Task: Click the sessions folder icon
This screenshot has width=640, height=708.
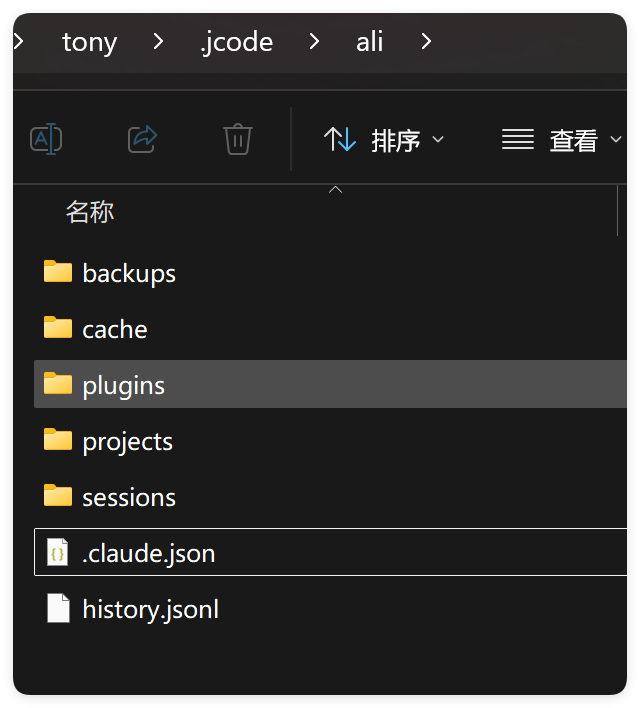Action: [58, 497]
